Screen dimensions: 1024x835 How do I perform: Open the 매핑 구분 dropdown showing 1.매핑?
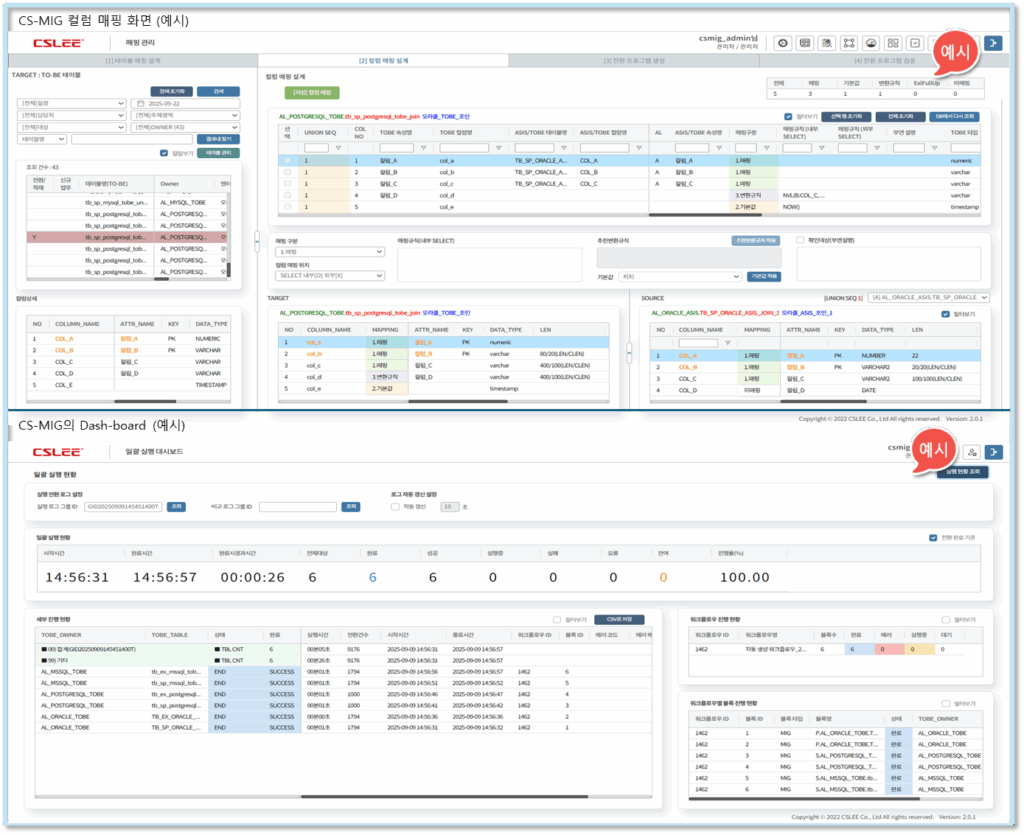point(329,252)
